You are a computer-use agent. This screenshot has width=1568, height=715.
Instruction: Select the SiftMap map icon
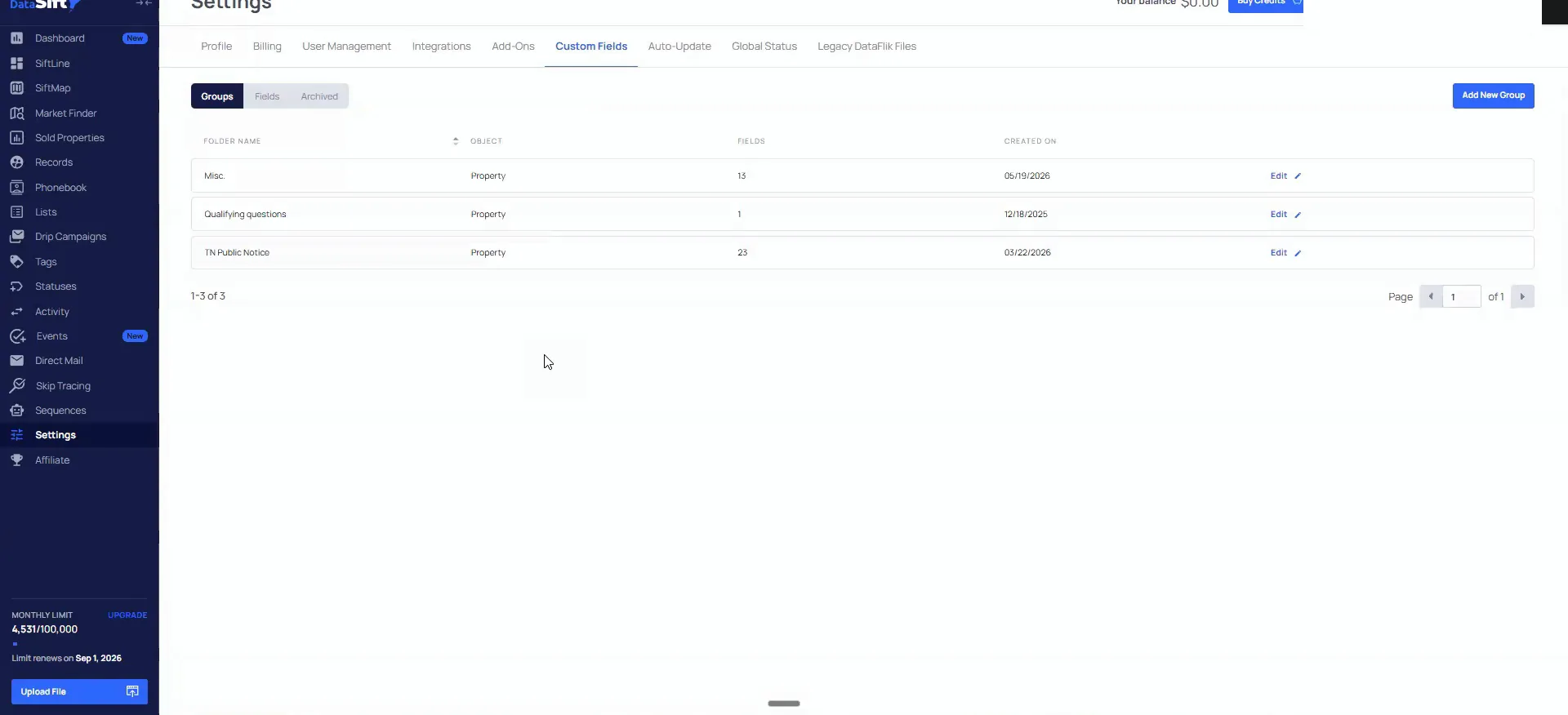[x=16, y=88]
